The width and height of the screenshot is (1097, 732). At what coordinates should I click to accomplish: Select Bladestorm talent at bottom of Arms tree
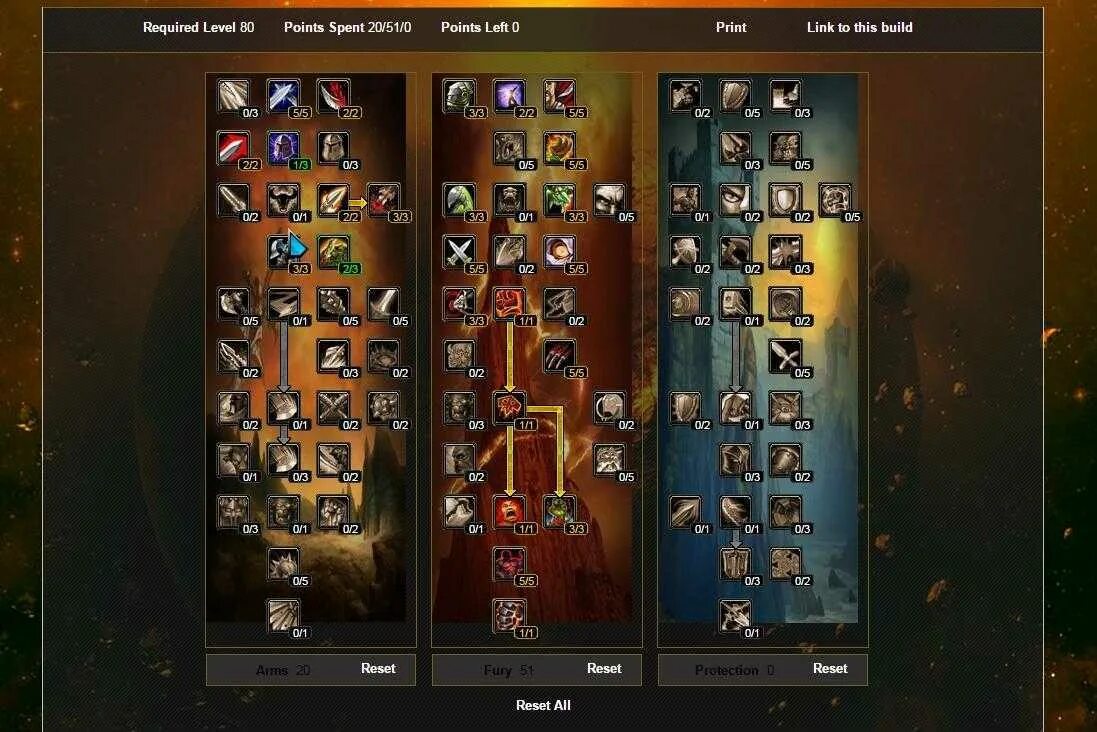[283, 616]
